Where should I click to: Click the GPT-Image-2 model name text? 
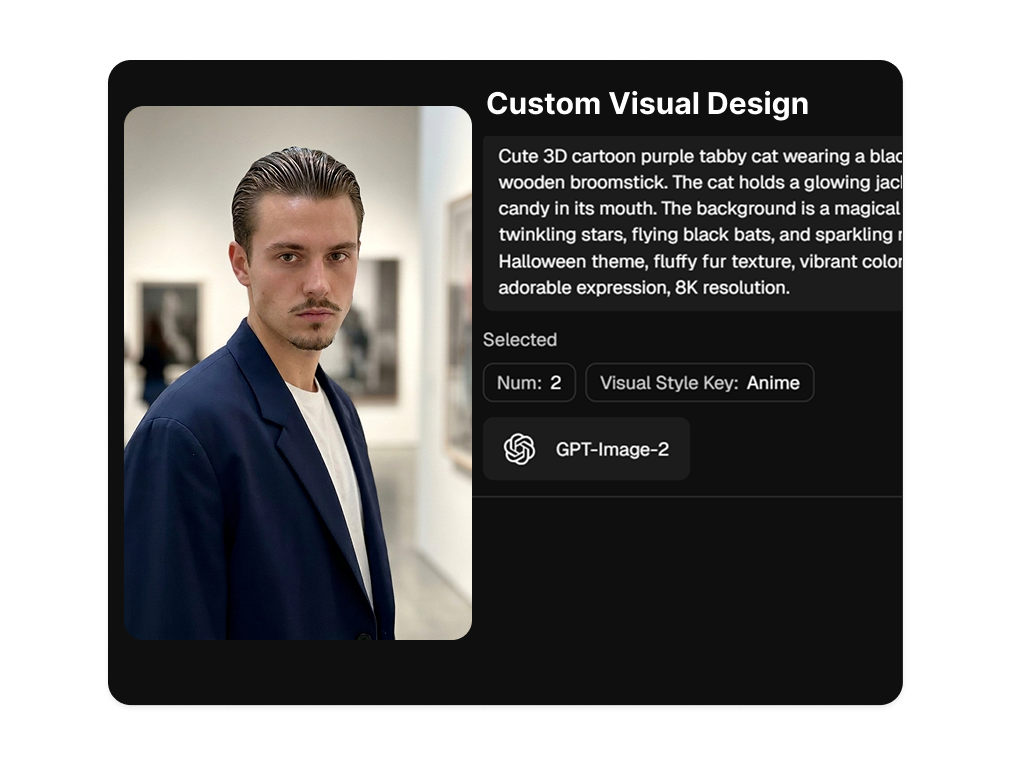coord(612,449)
